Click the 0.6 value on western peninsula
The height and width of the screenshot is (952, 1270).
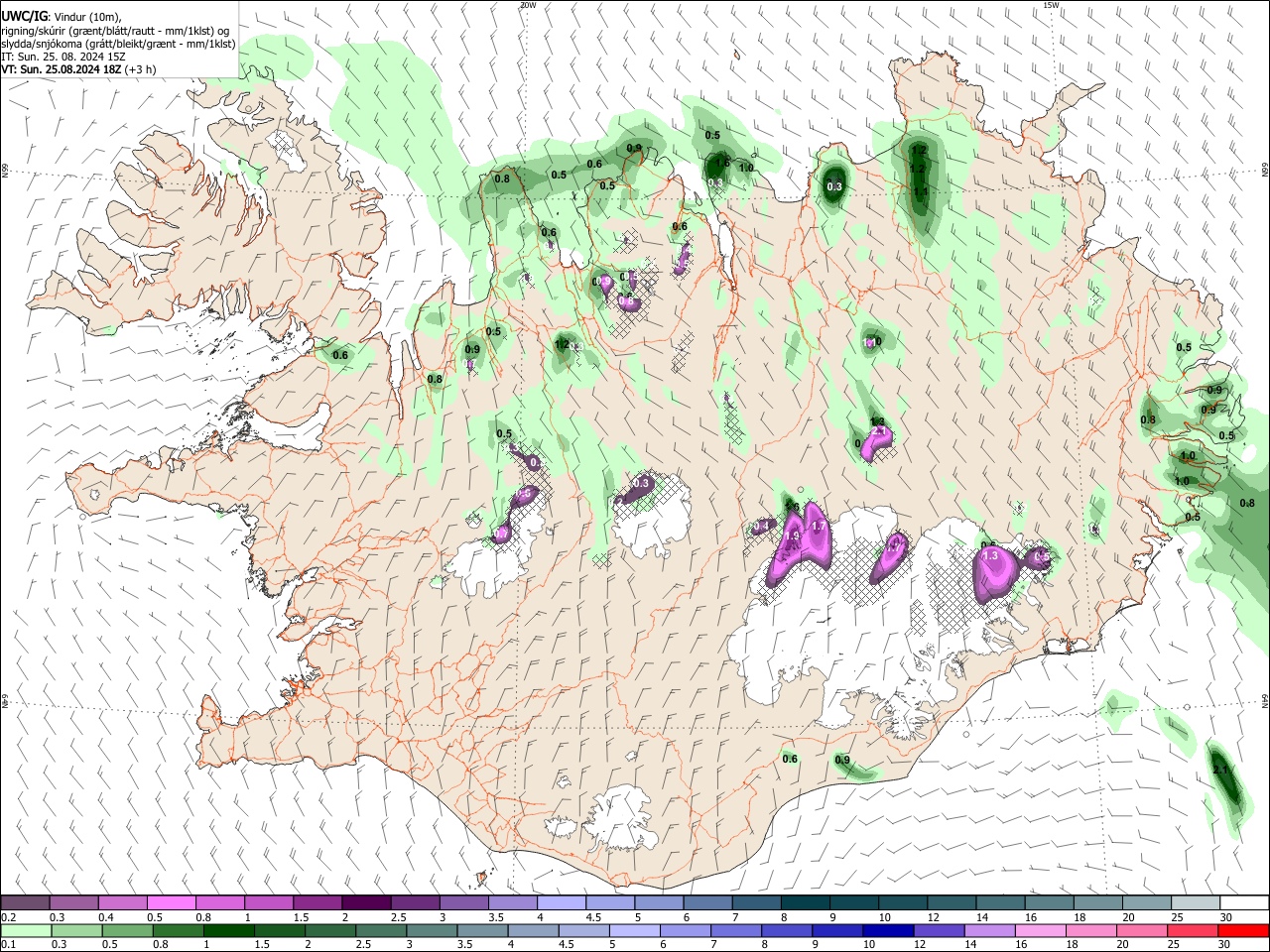(340, 355)
